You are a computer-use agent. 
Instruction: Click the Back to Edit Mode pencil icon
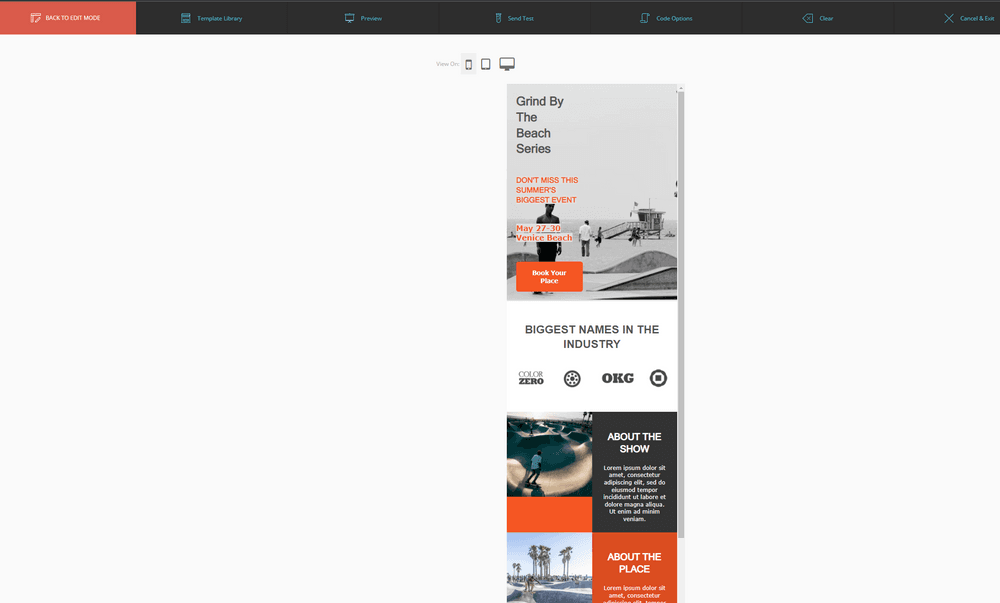pyautogui.click(x=35, y=18)
